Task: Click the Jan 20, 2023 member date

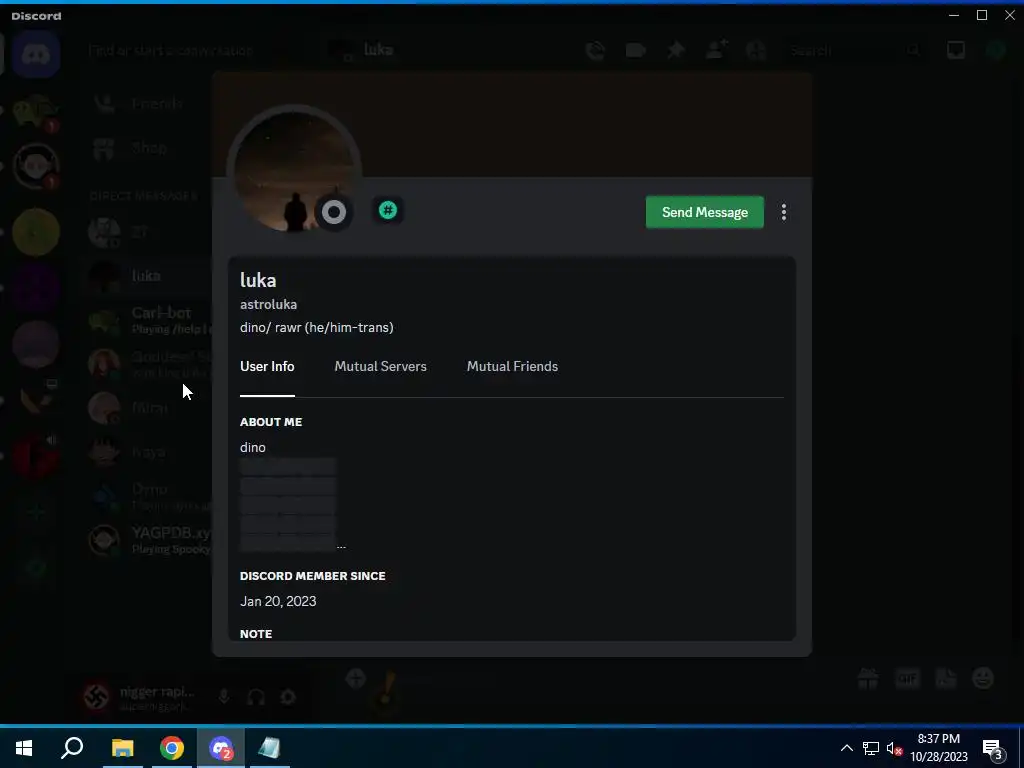Action: point(278,601)
